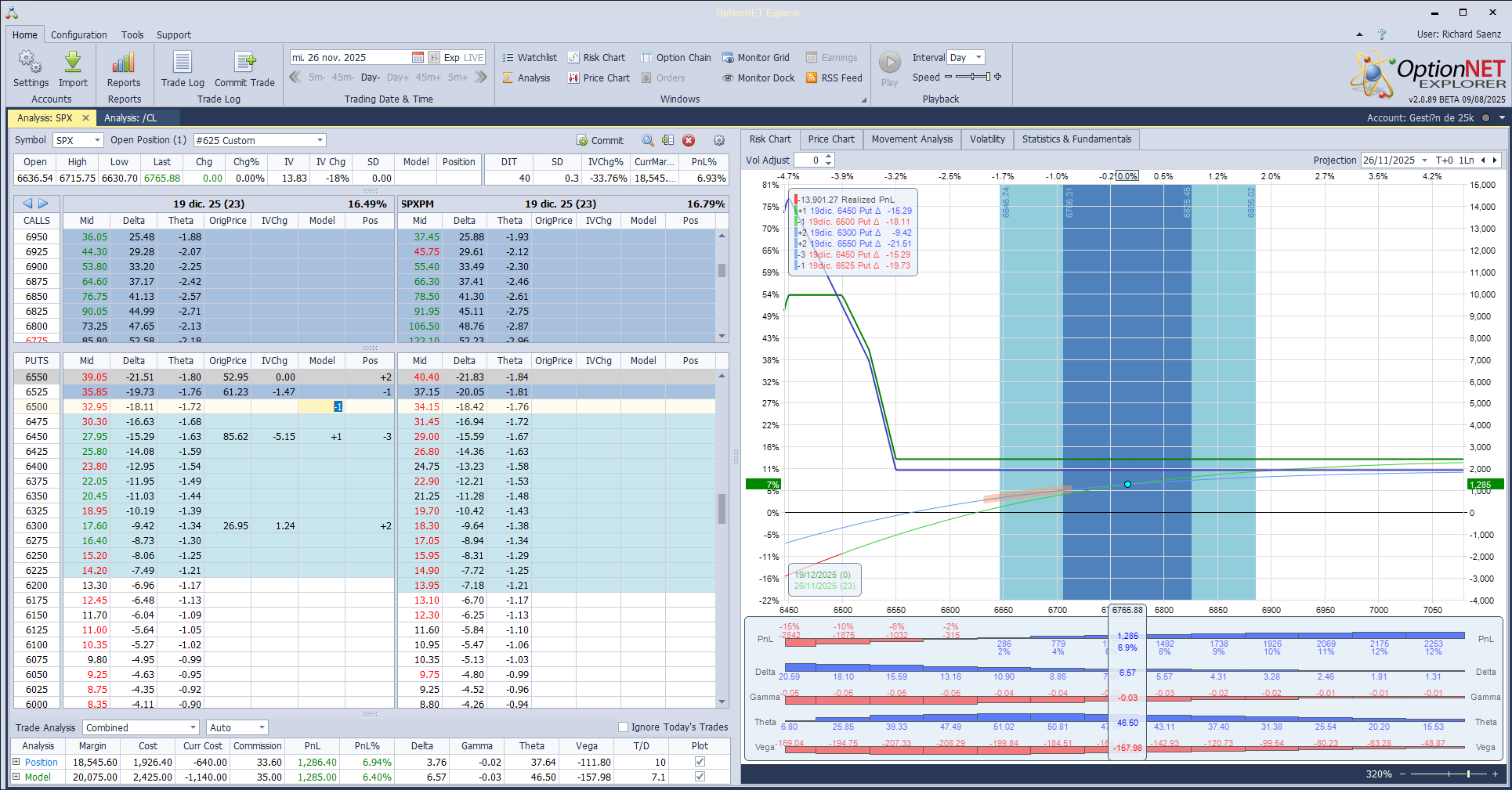Viewport: 1512px width, 790px height.
Task: Toggle Plot checkbox for Position row
Action: [700, 762]
